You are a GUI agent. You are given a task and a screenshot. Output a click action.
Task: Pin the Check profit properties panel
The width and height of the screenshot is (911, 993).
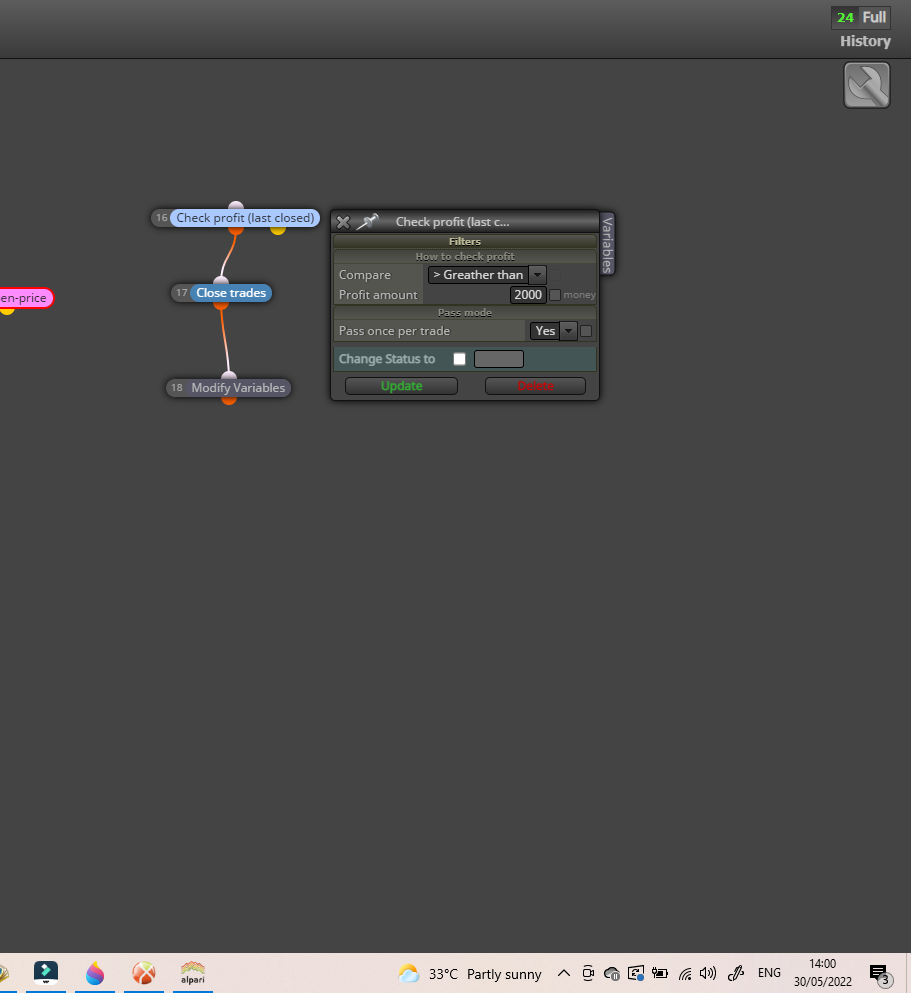coord(367,222)
